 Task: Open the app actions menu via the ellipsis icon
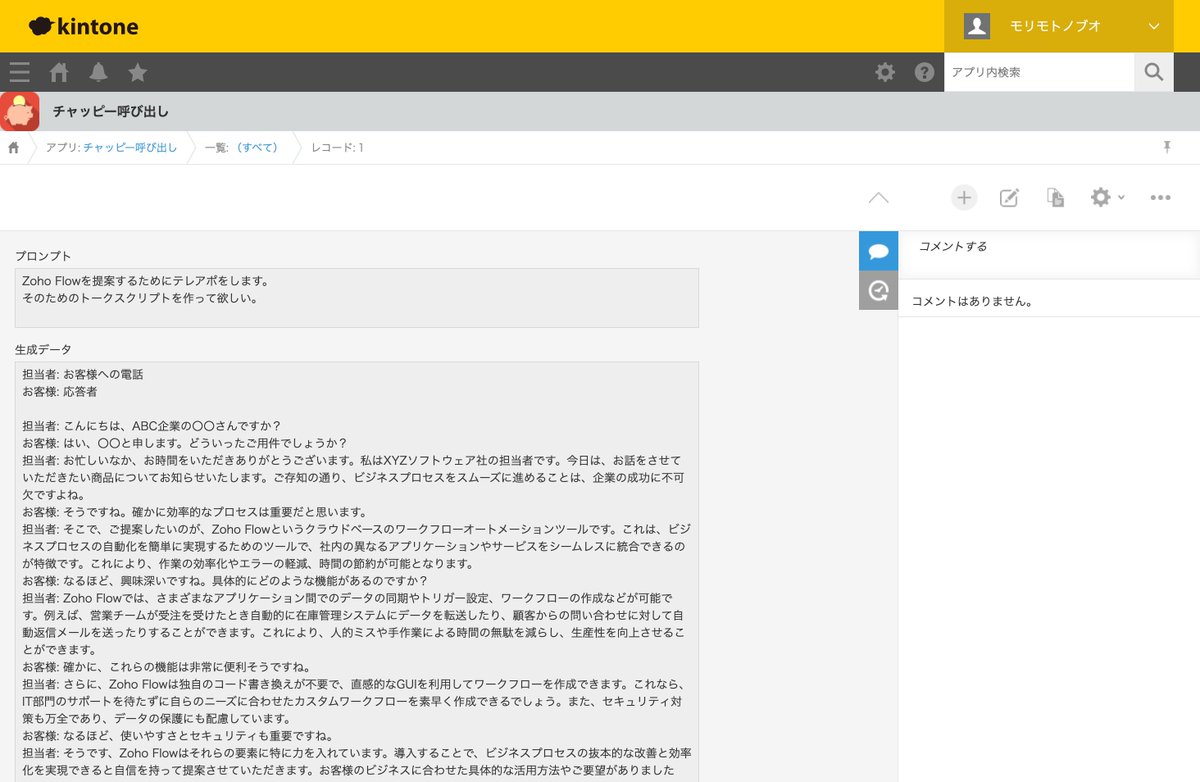[x=1159, y=197]
